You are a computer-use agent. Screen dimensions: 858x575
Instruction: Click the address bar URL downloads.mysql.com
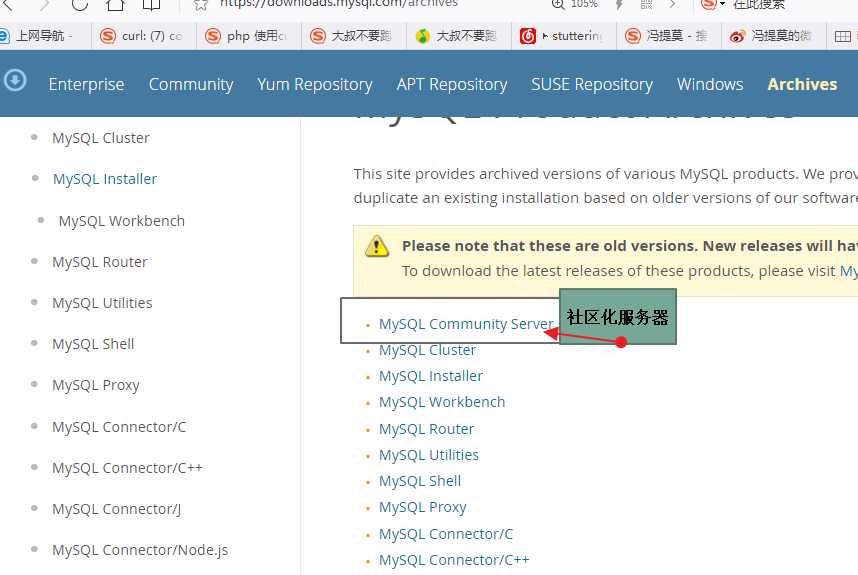pyautogui.click(x=338, y=3)
